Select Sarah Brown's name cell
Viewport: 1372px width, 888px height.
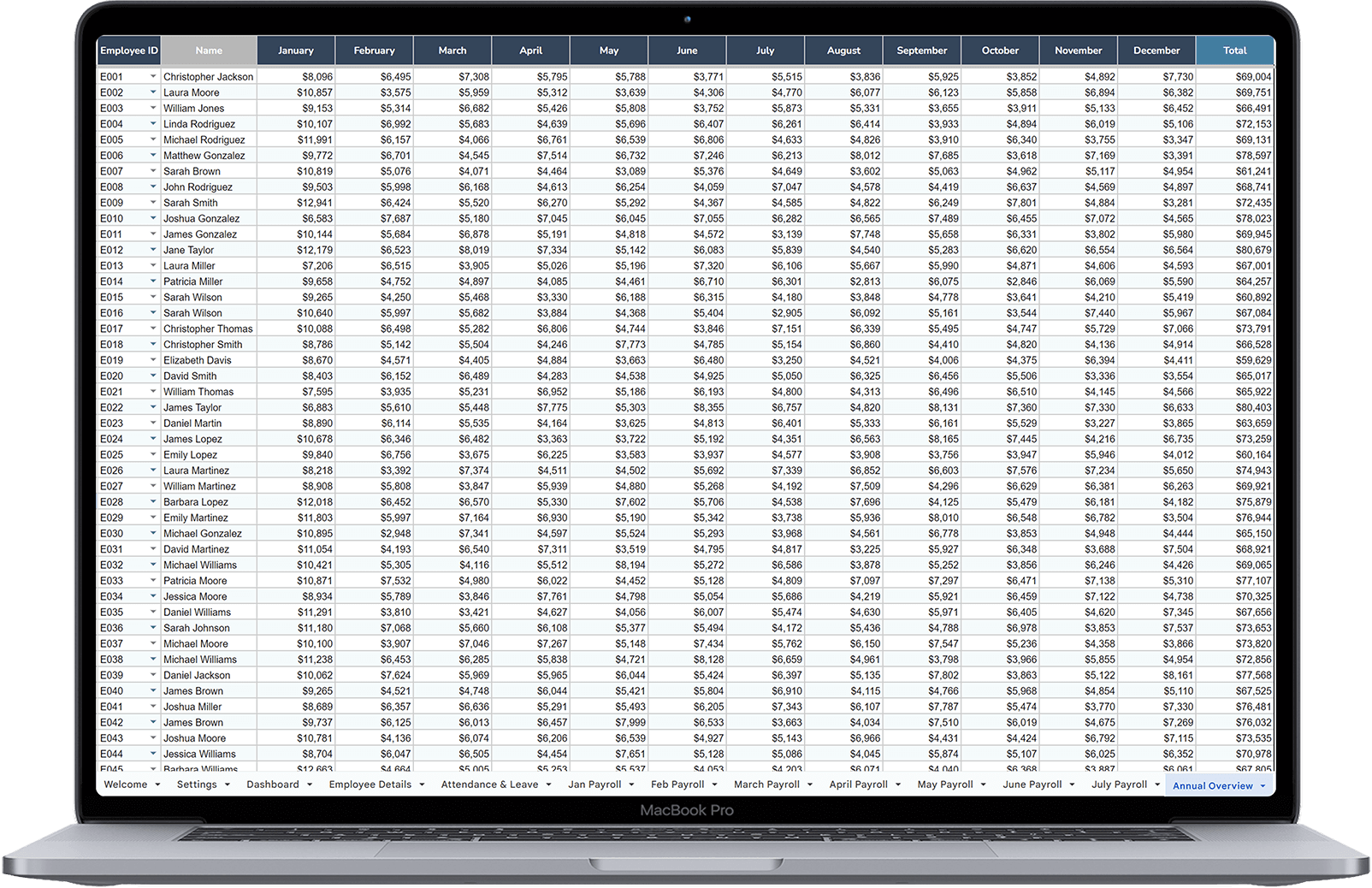[x=209, y=170]
